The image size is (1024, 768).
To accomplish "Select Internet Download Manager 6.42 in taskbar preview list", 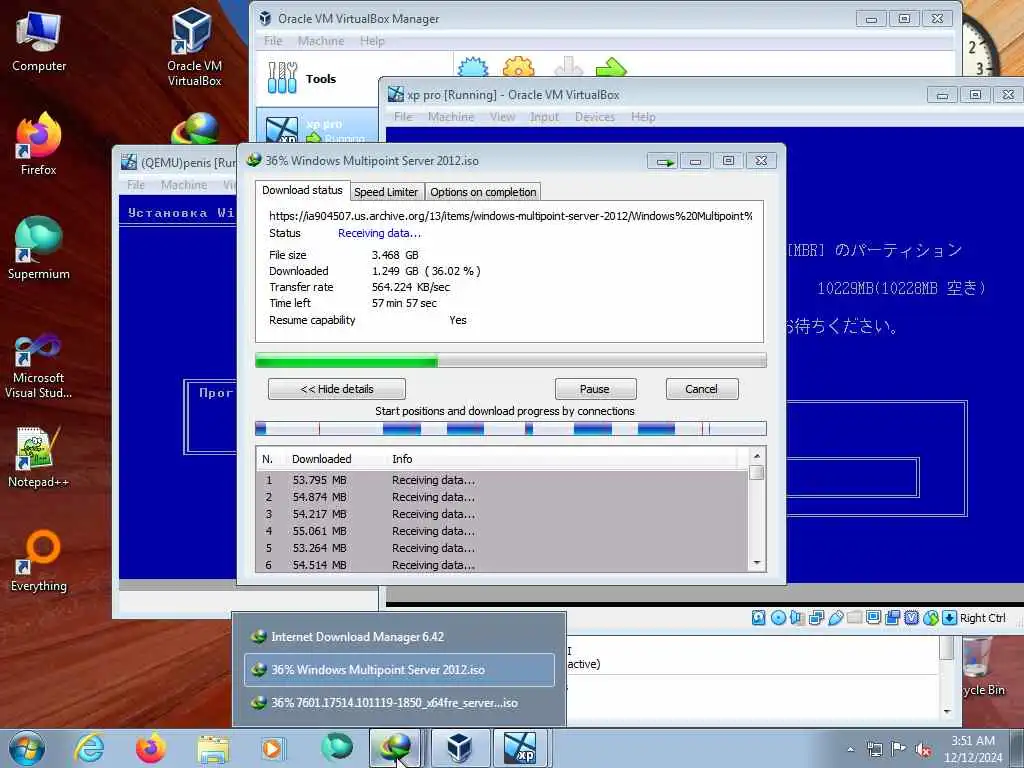I will 399,637.
